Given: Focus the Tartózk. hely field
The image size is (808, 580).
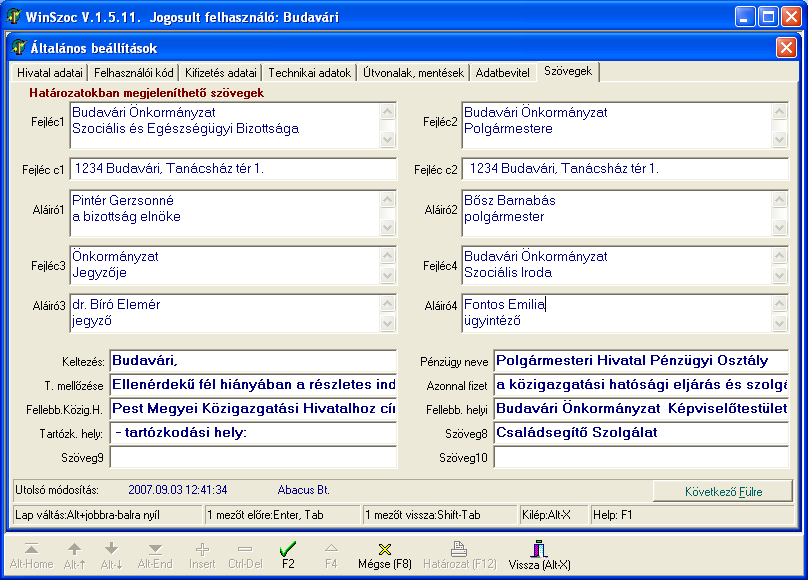Looking at the screenshot, I should pyautogui.click(x=253, y=433).
